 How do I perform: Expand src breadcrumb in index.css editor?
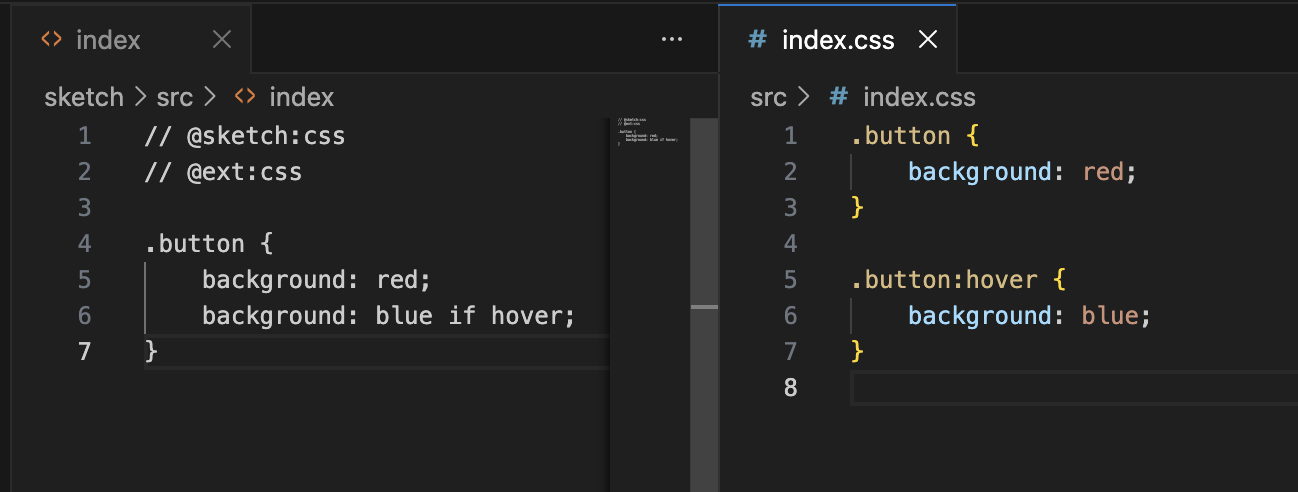[x=768, y=97]
